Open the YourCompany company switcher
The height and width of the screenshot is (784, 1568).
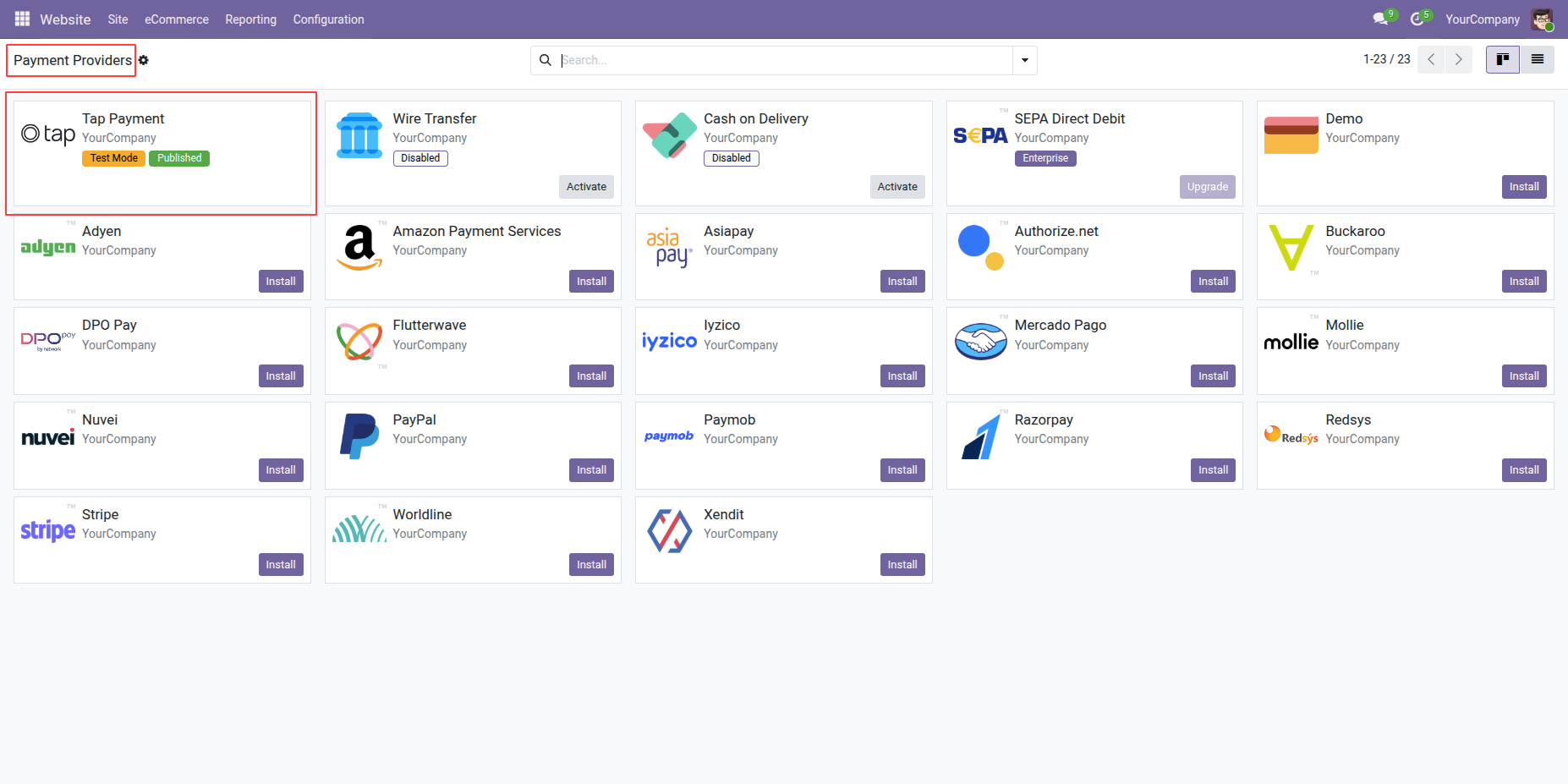1483,19
